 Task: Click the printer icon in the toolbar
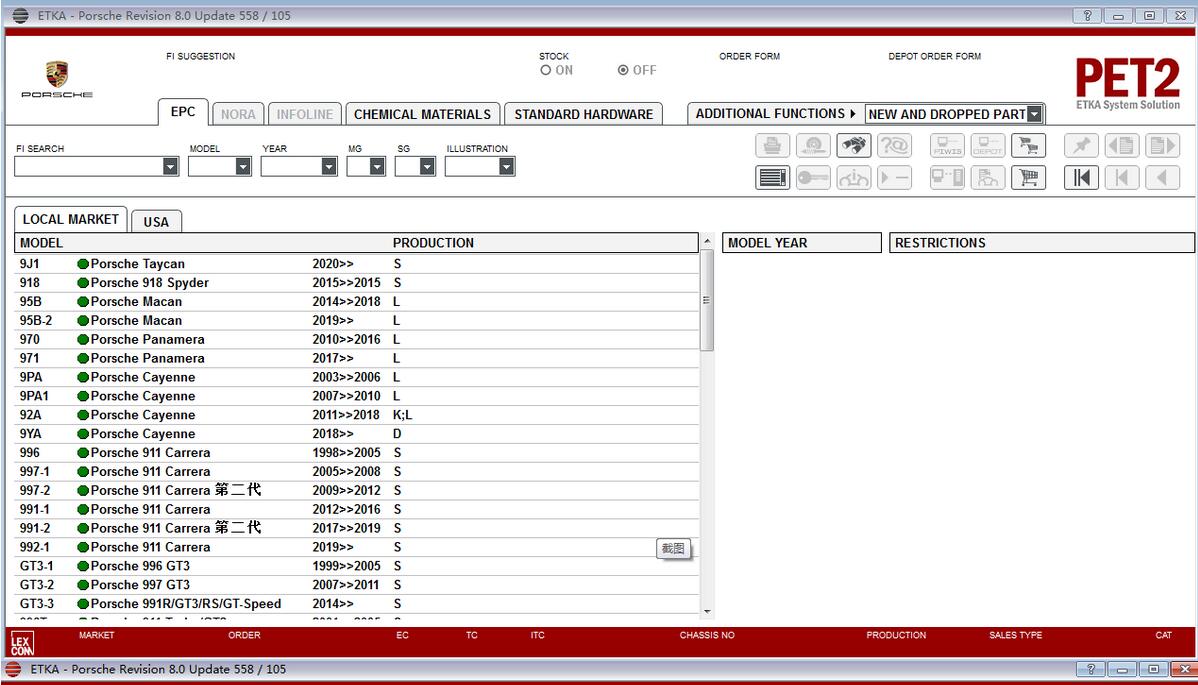pyautogui.click(x=772, y=145)
